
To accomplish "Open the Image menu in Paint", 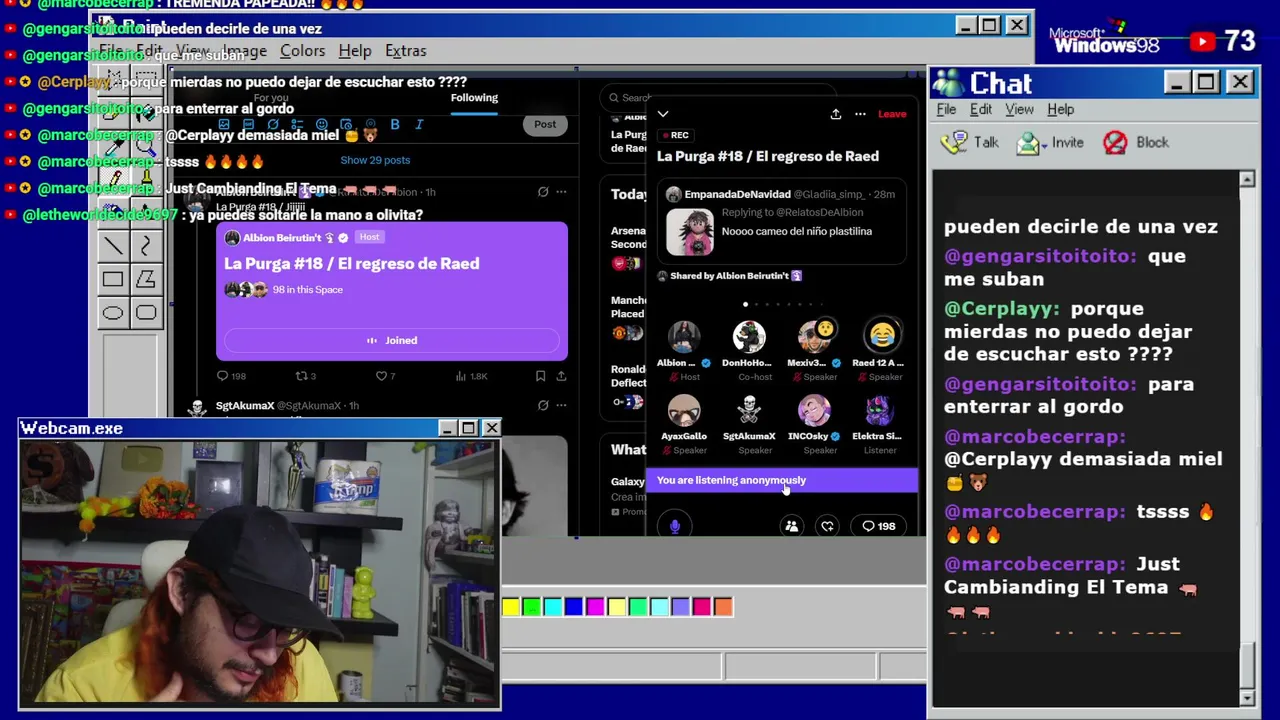I will [244, 51].
